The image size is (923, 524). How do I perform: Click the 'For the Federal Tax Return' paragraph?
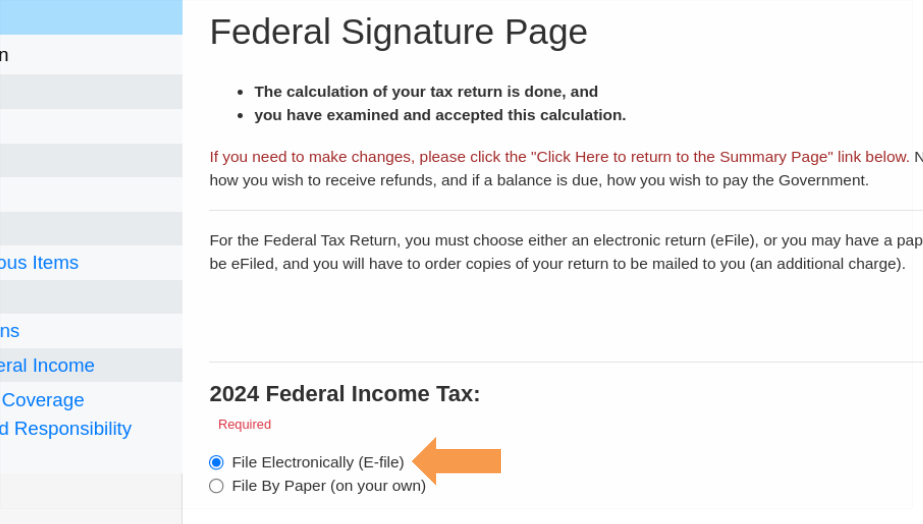[x=566, y=252]
